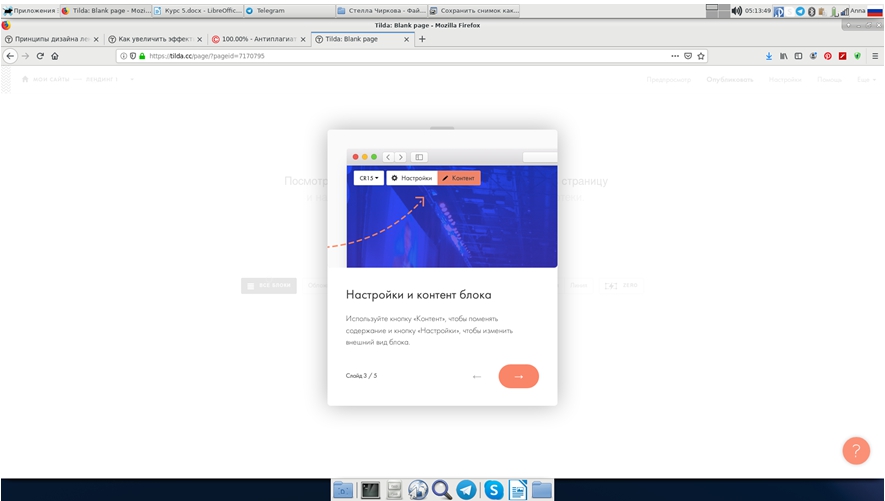
Task: Open the 'Приложения' applications menu
Action: pos(29,10)
